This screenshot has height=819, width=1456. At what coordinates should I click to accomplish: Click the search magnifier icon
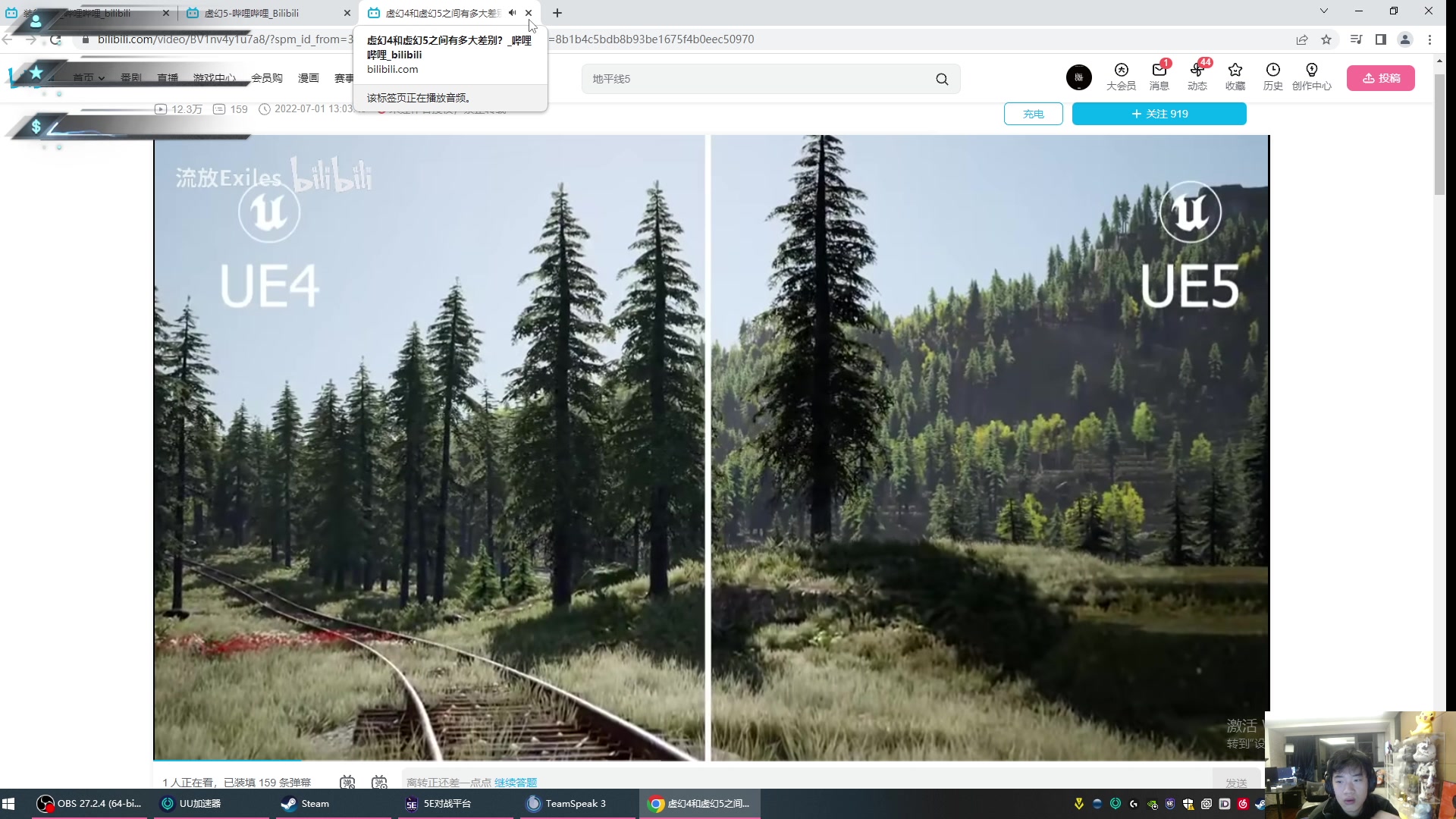pyautogui.click(x=942, y=79)
